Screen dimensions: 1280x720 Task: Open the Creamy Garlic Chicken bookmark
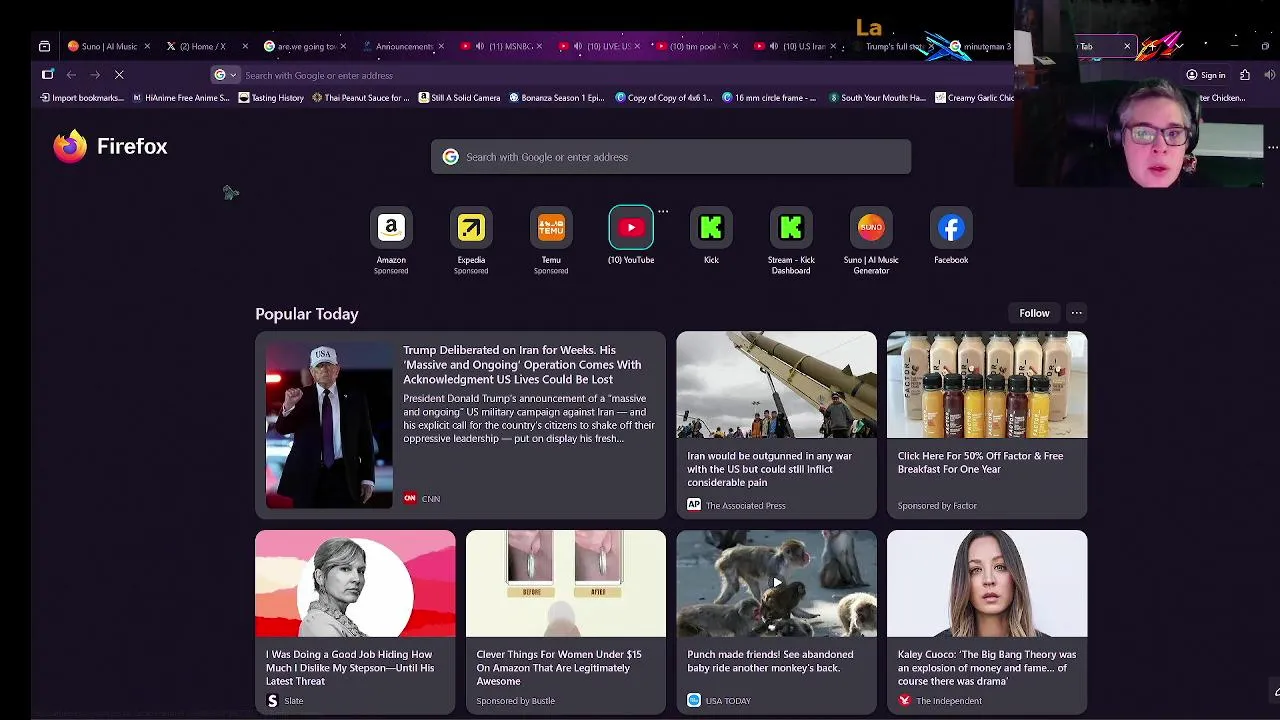click(975, 98)
